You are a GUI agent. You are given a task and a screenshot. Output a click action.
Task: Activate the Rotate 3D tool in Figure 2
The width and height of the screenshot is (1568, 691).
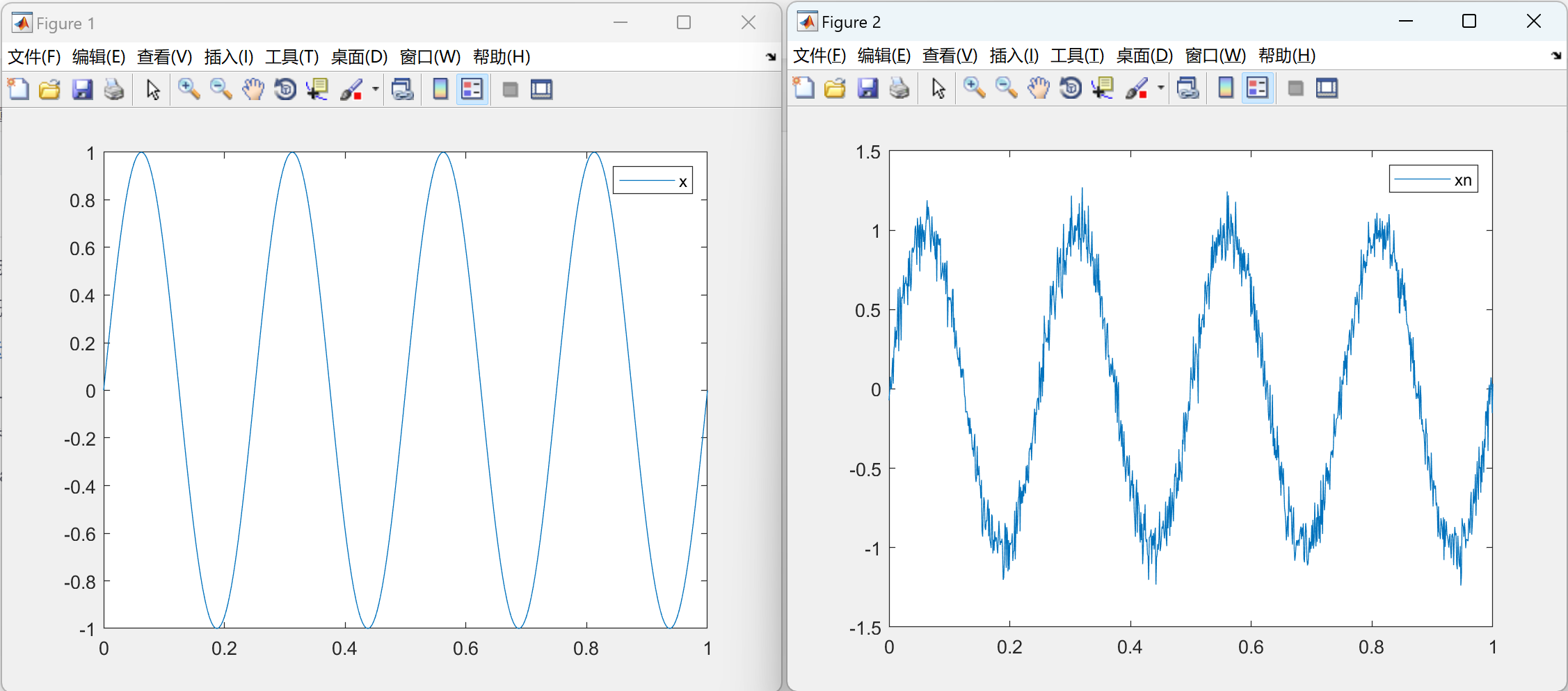1070,88
